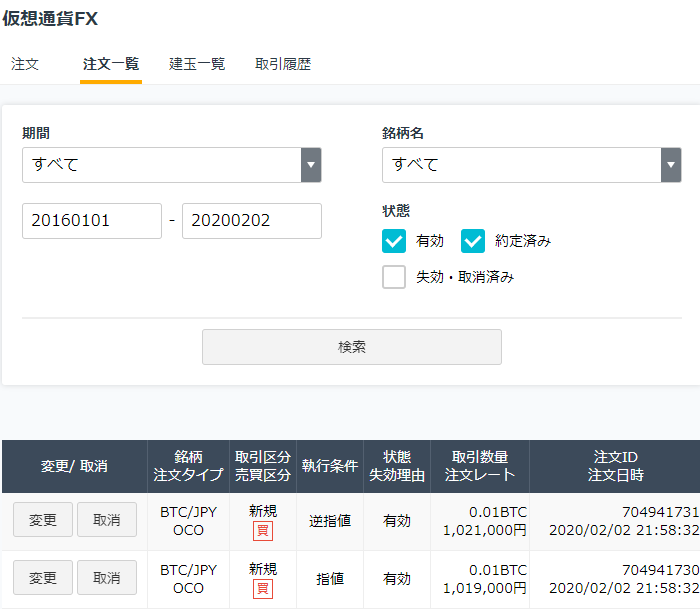
Task: Click the 取引区分 売買区分 column header
Action: pos(263,466)
